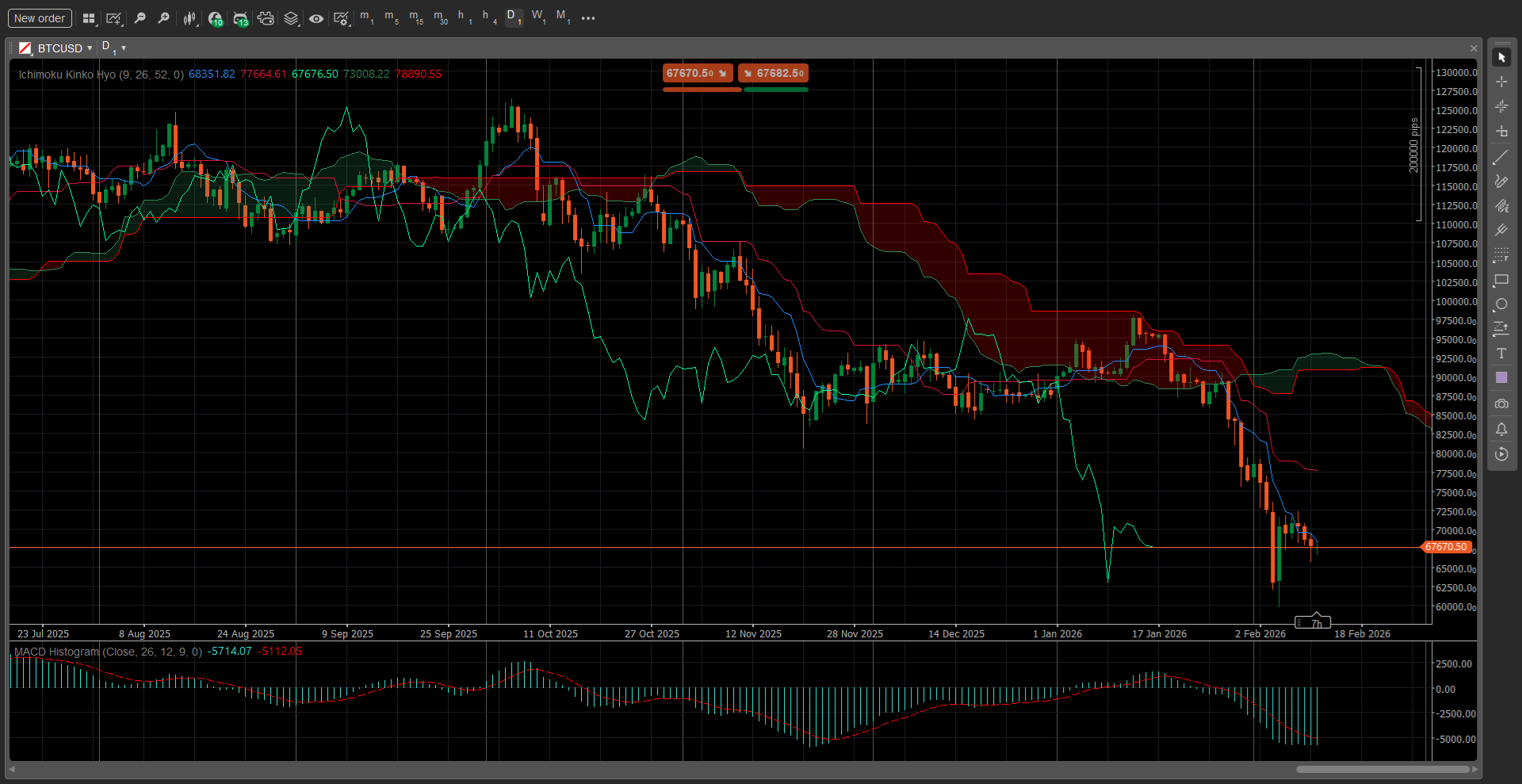1522x784 pixels.
Task: Close the BTCUSD chart panel
Action: tap(1474, 48)
